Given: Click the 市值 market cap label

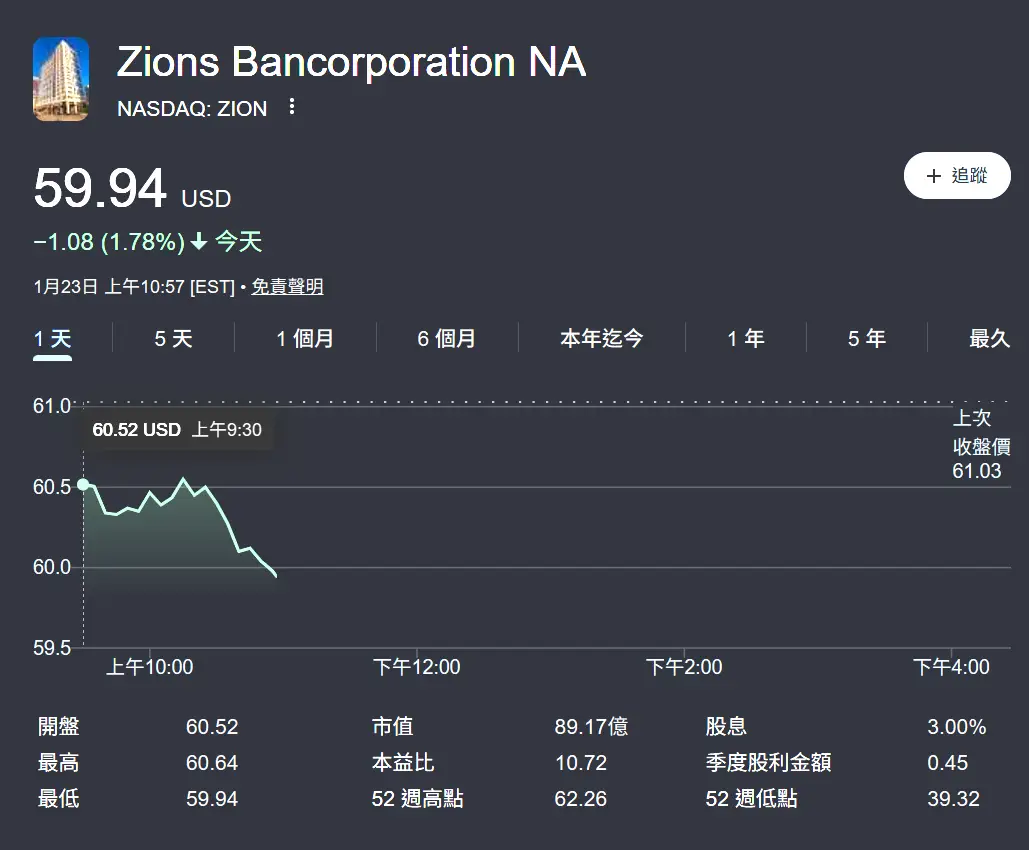Looking at the screenshot, I should point(393,727).
